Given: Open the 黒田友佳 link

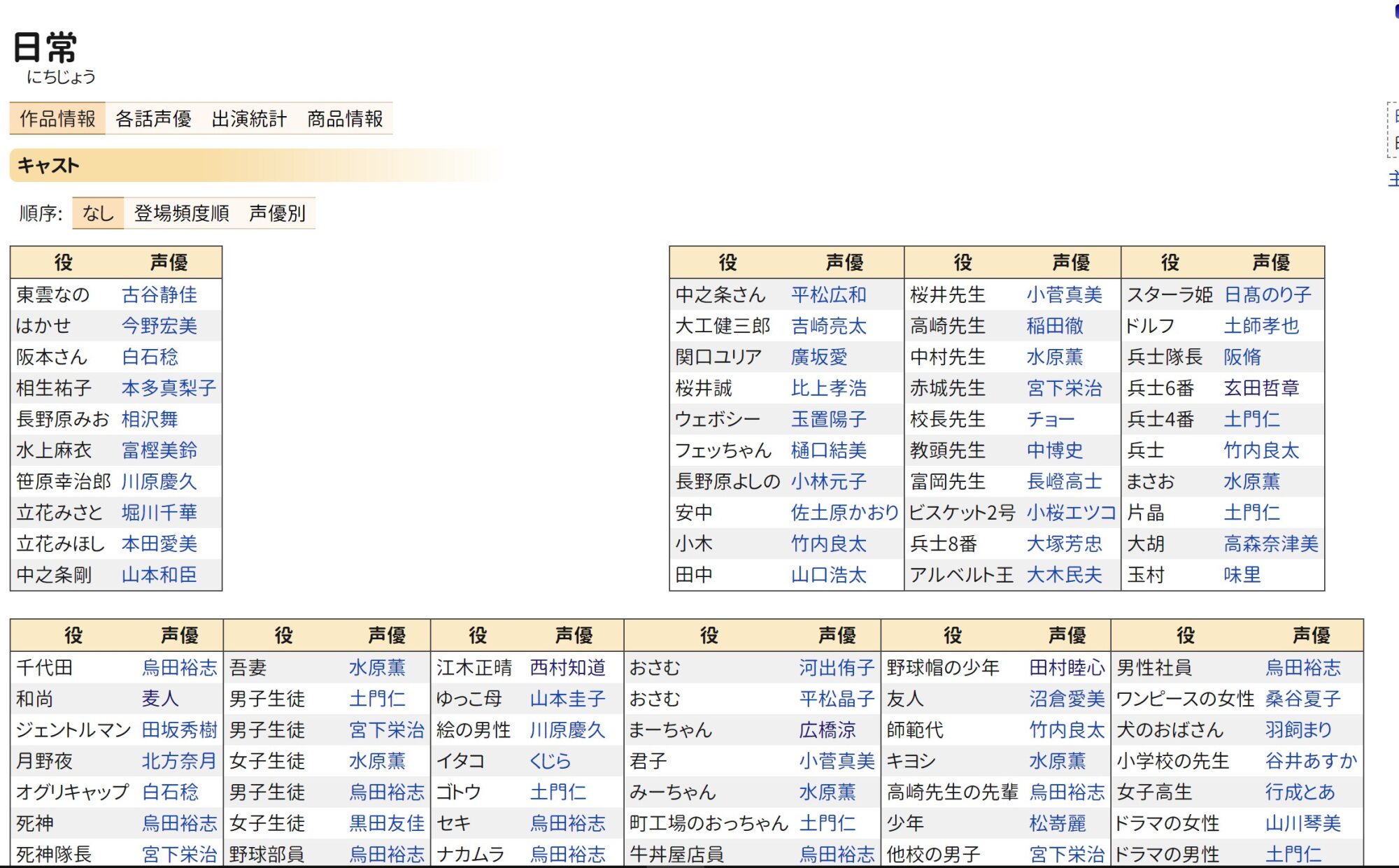Looking at the screenshot, I should [387, 823].
